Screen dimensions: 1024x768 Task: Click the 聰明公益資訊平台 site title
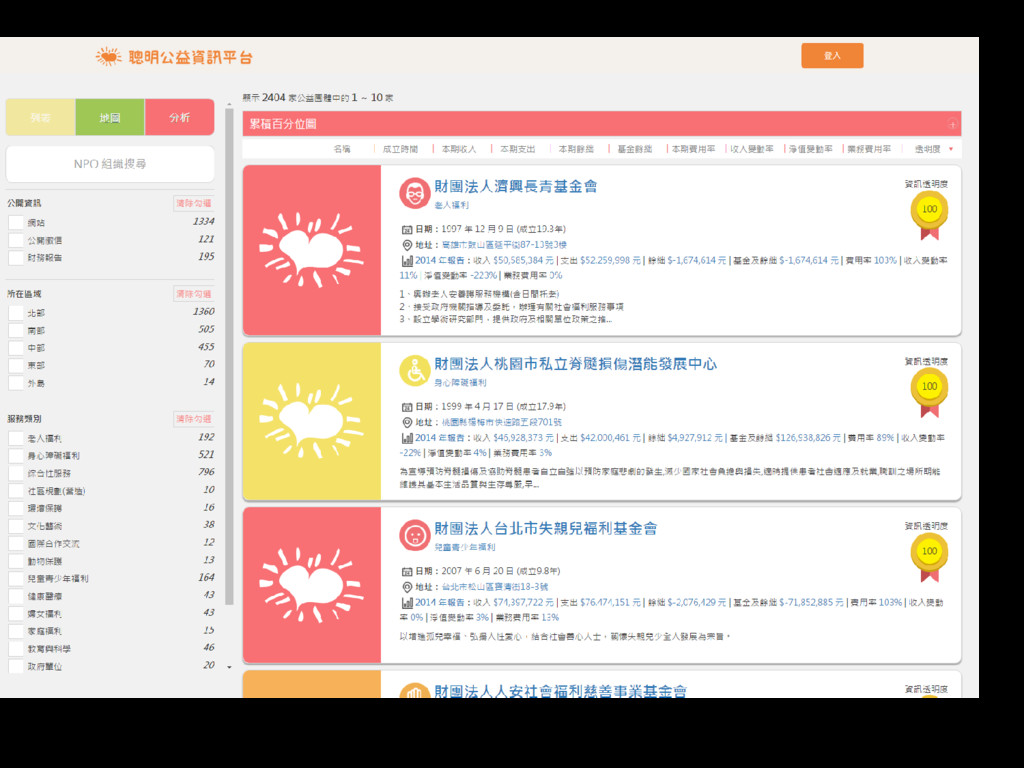tap(191, 57)
